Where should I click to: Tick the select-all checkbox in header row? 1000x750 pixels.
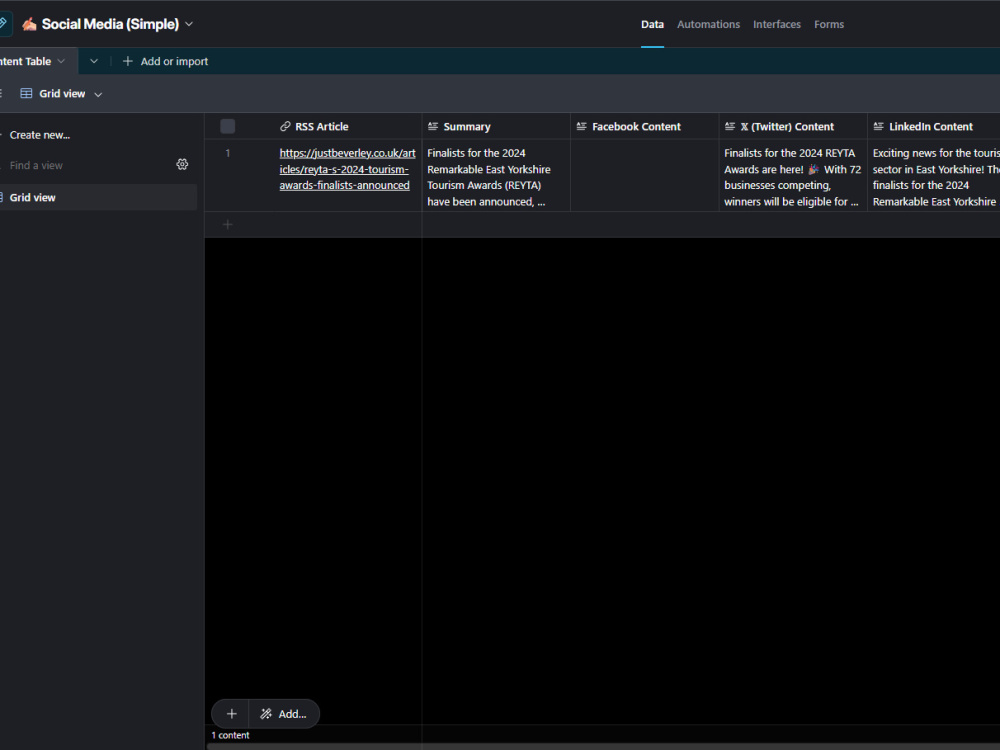228,126
